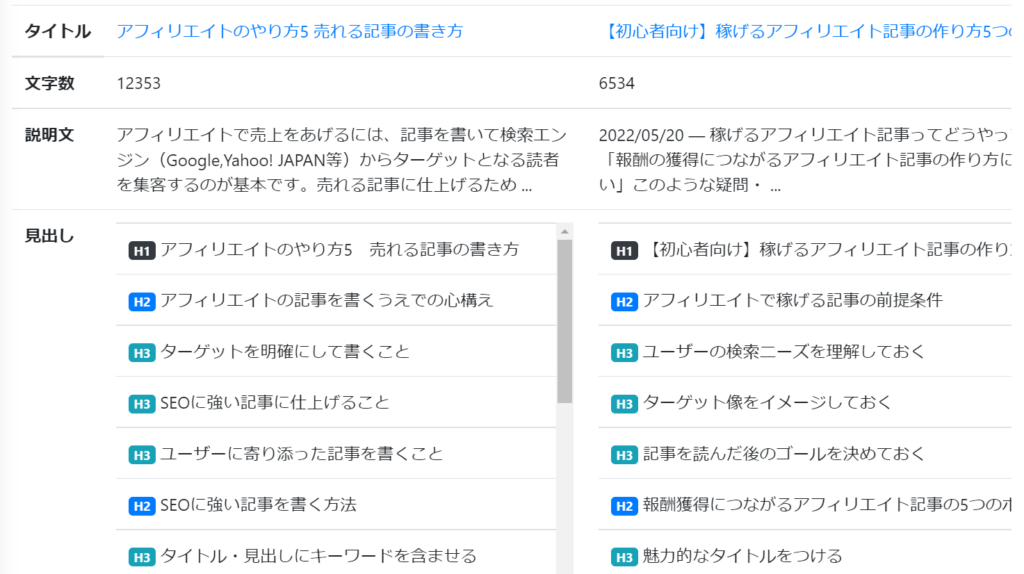Click the H3 badge beside '魅力的なタイトルをつける'
1024x574 pixels.
[624, 557]
